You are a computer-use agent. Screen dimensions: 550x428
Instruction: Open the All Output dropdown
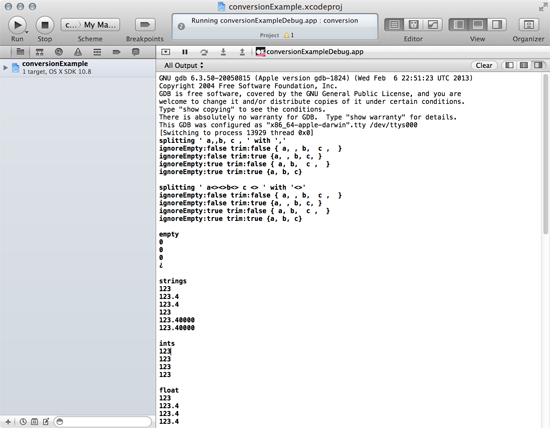point(183,65)
